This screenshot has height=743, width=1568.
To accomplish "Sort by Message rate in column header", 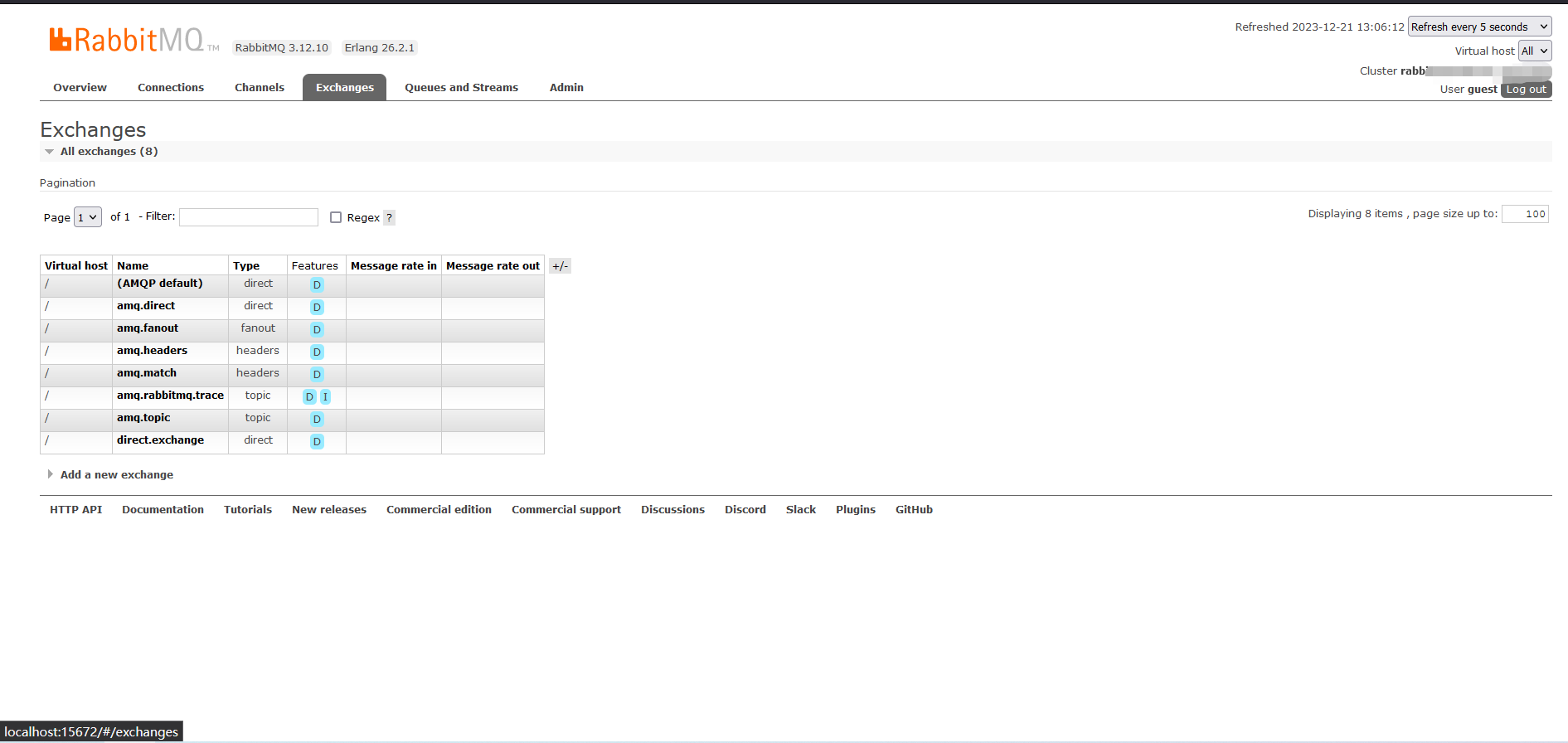I will pyautogui.click(x=394, y=266).
